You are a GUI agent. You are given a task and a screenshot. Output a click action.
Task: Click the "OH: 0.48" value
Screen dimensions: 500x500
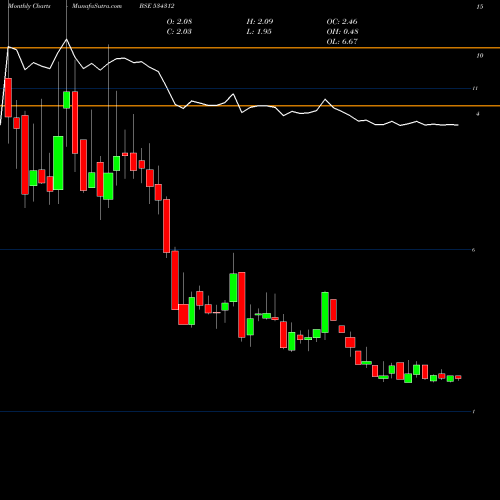point(342,32)
